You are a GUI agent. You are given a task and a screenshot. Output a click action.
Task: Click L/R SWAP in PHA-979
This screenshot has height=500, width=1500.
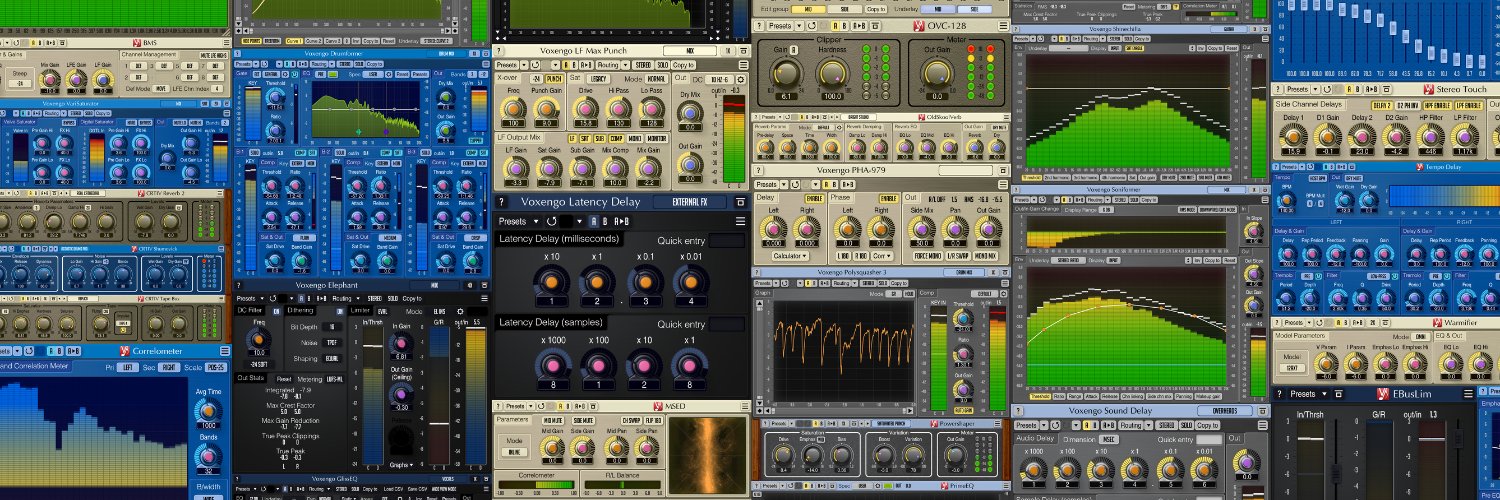pos(958,256)
